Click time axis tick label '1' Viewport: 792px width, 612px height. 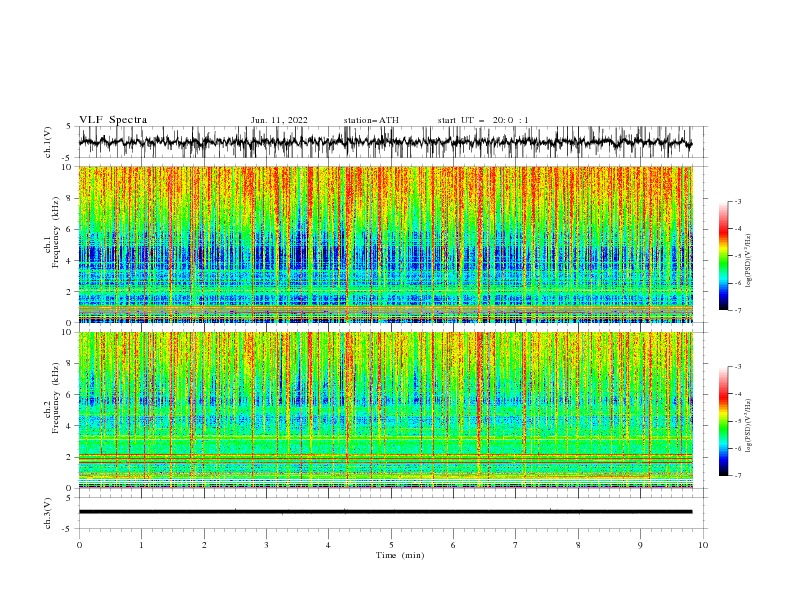click(x=141, y=545)
